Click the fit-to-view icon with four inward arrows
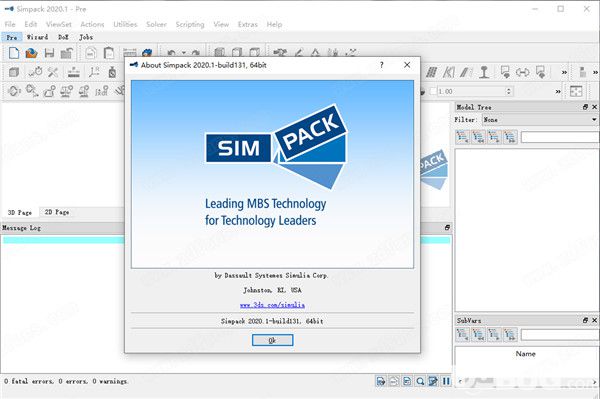Image resolution: width=600 pixels, height=399 pixels. pos(576,91)
